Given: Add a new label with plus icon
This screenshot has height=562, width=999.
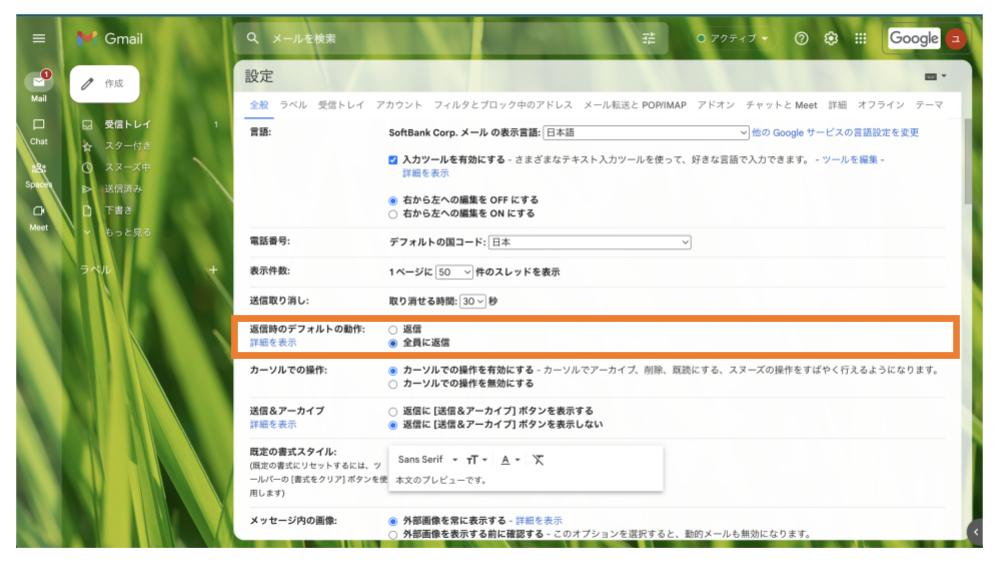Looking at the screenshot, I should (213, 270).
